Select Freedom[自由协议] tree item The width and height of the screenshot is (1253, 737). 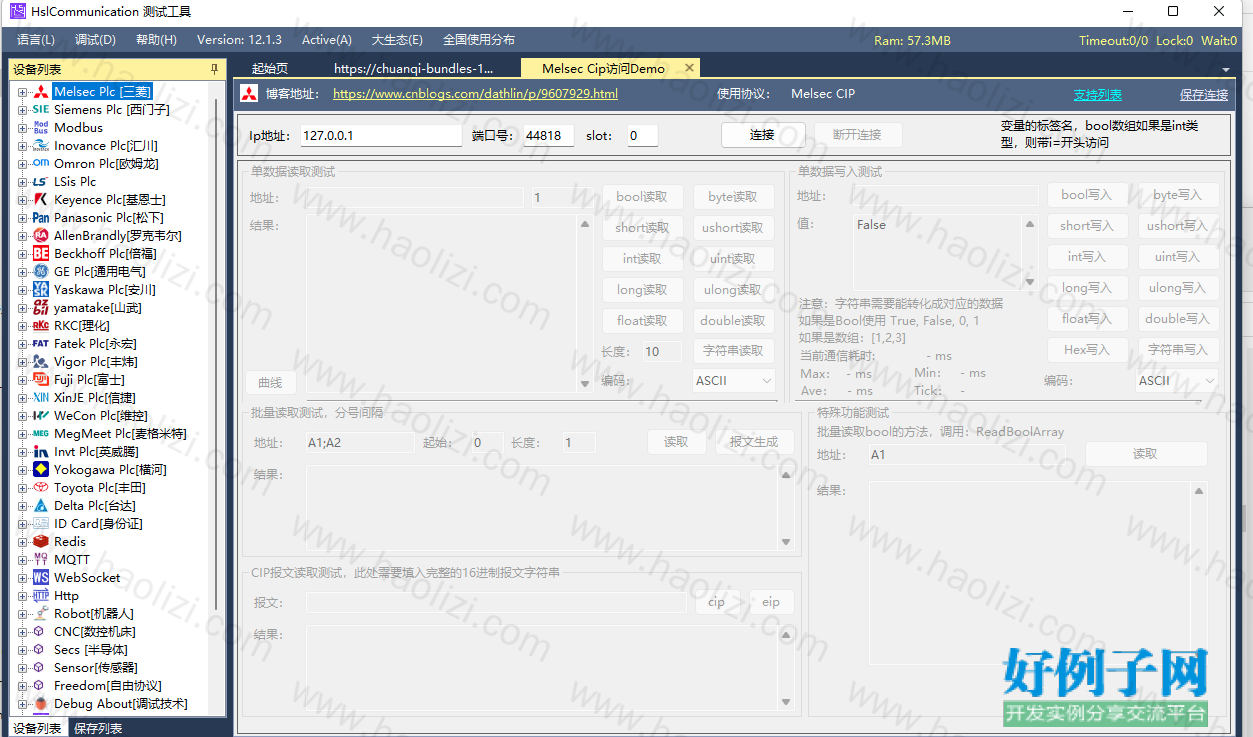tap(108, 686)
